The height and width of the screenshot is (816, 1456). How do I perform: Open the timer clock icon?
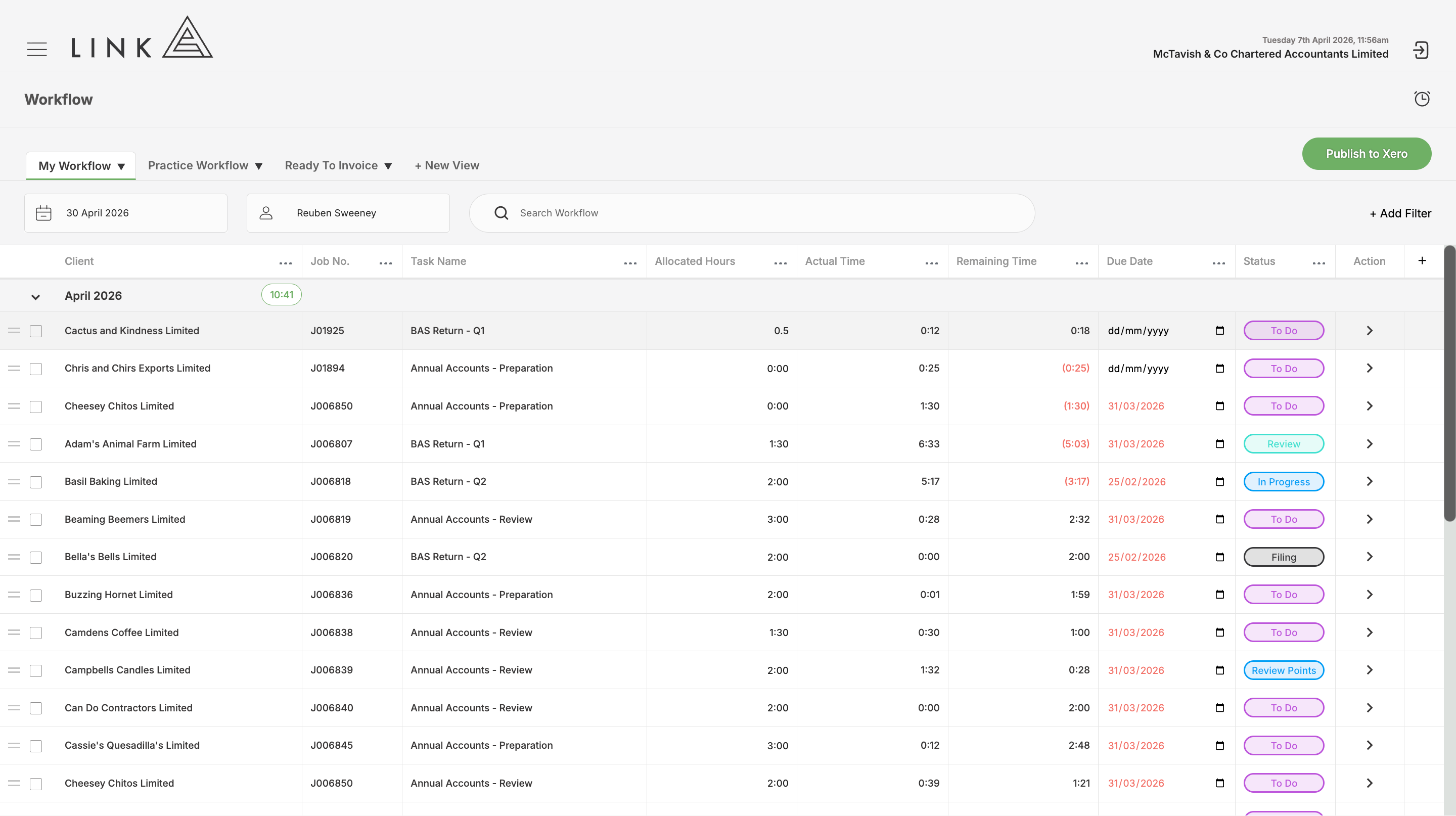(x=1422, y=99)
